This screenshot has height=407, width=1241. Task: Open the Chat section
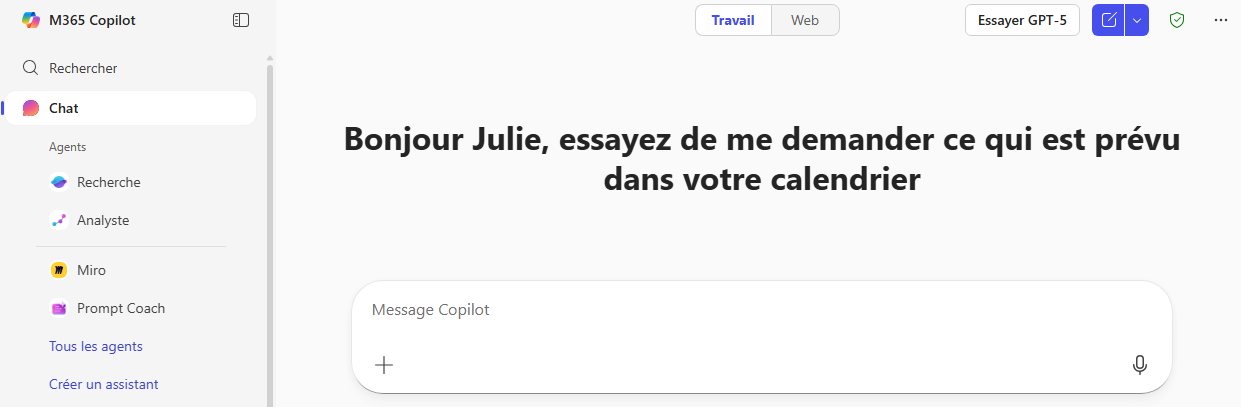pos(64,108)
